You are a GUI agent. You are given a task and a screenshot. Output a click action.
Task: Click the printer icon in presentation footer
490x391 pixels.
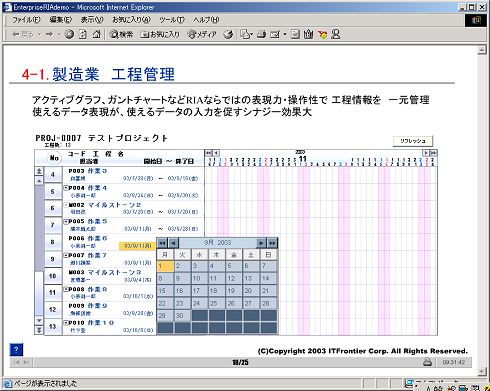coord(427,362)
